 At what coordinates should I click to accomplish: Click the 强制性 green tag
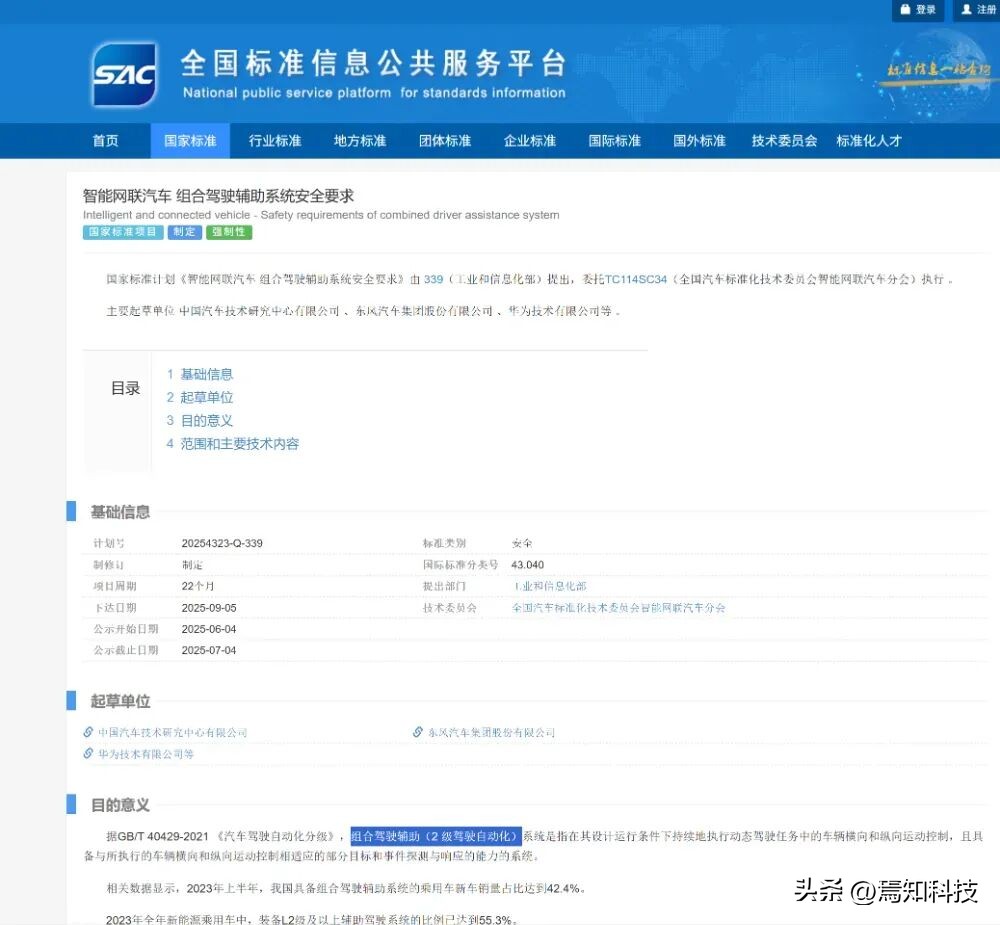click(228, 232)
